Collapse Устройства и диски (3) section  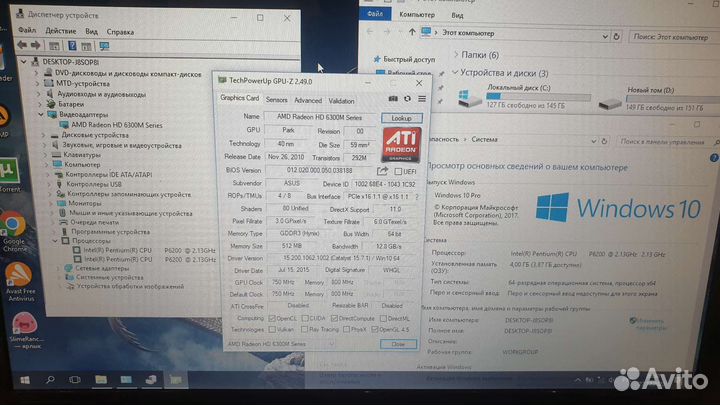click(x=455, y=72)
